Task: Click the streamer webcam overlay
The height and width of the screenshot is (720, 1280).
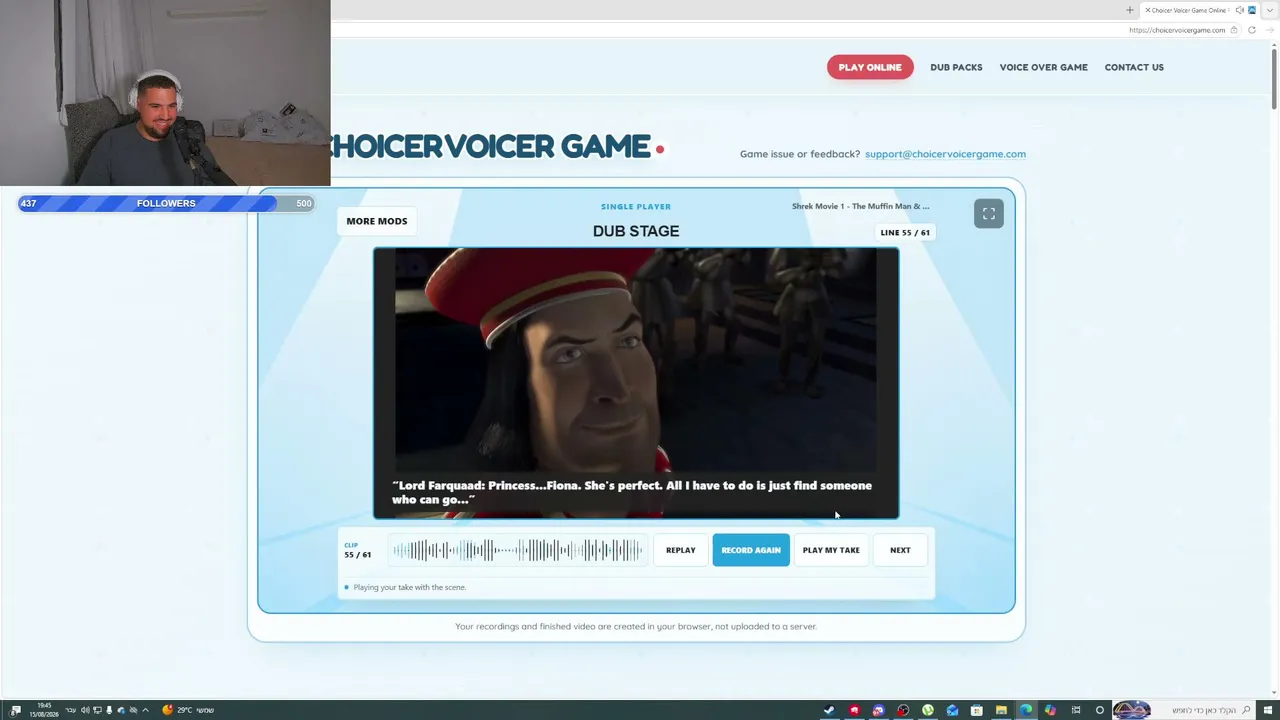Action: tap(165, 93)
